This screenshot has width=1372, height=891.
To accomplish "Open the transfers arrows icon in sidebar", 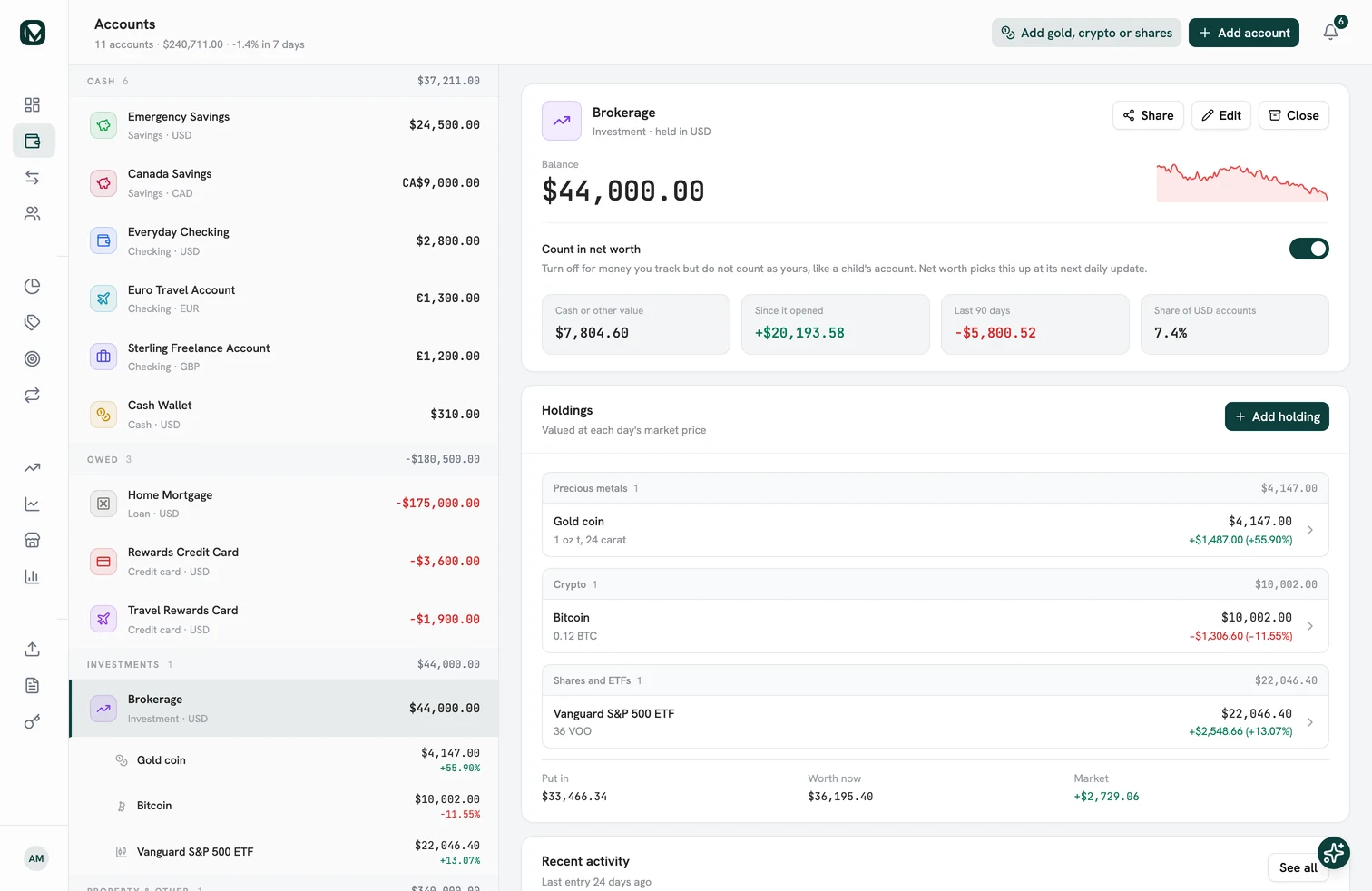I will click(x=33, y=178).
